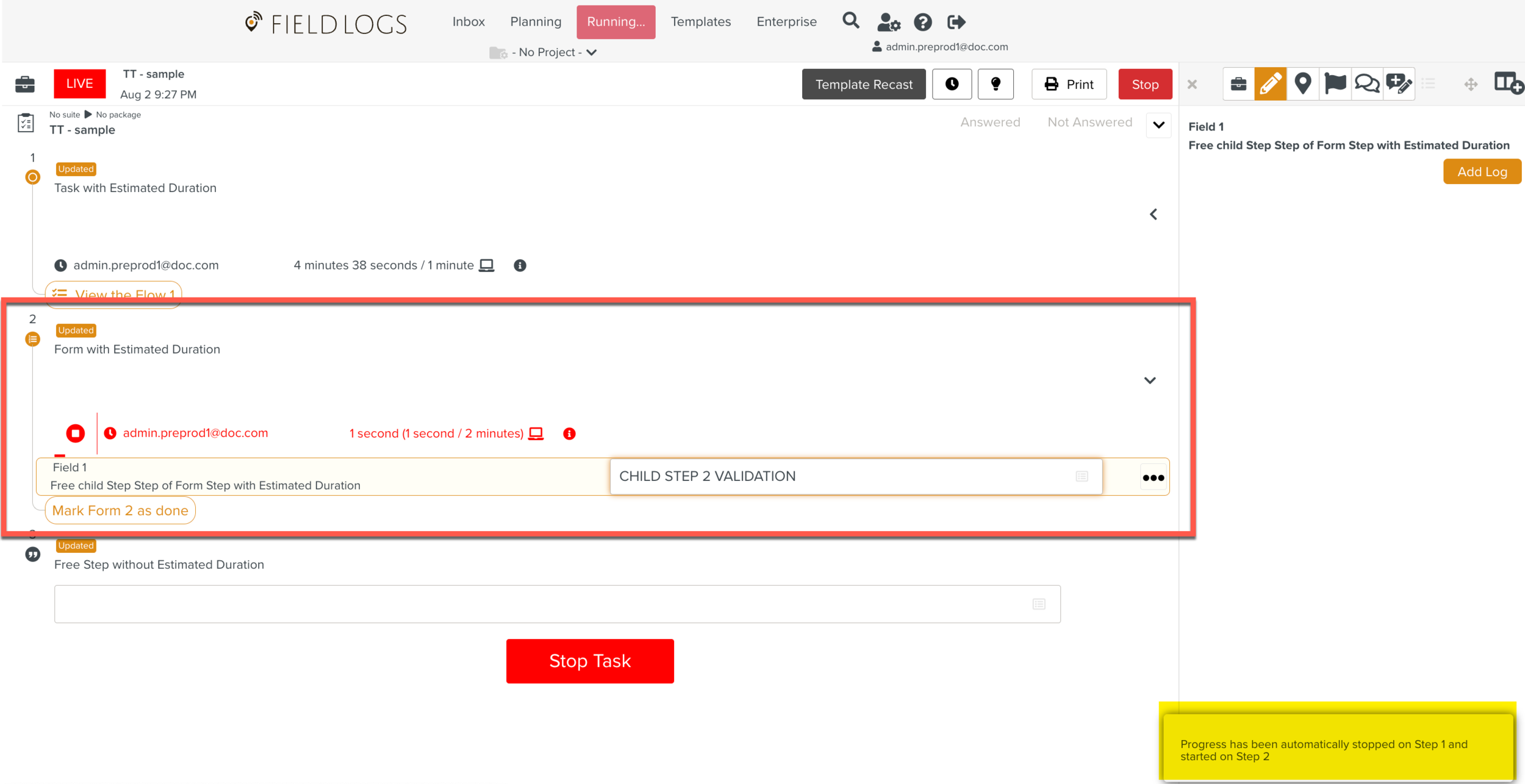Open user settings icon in header

[888, 23]
